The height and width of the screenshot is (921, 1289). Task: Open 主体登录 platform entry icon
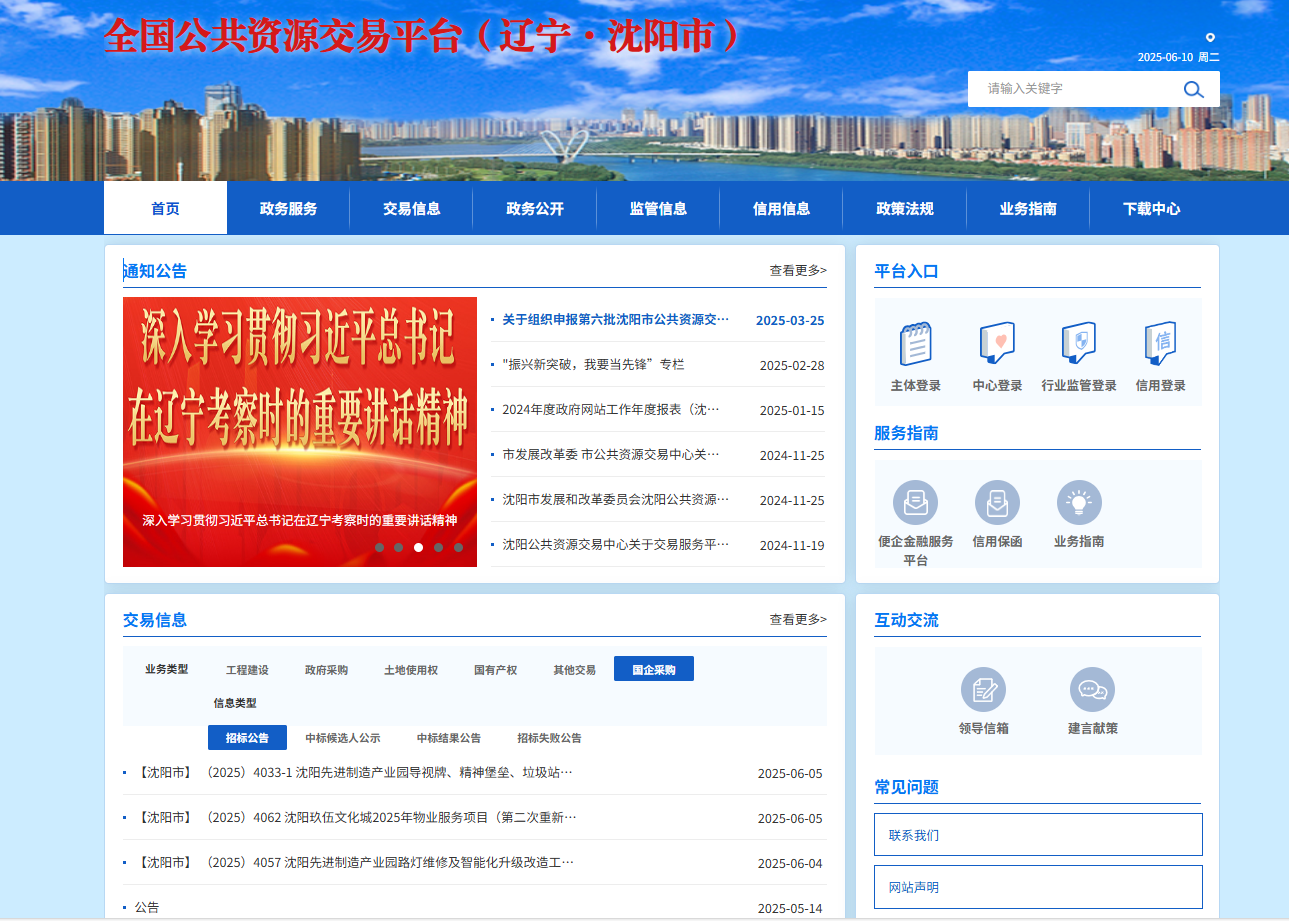coord(915,344)
